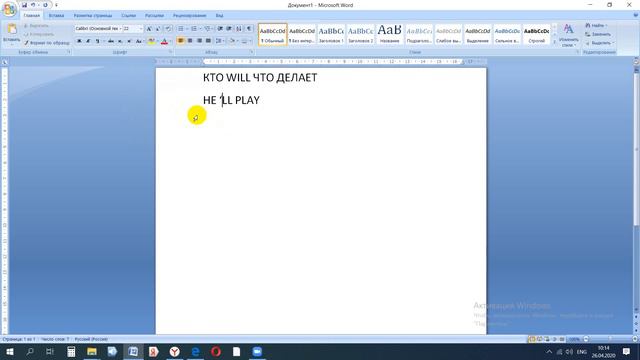This screenshot has height=360, width=640.
Task: Open Calculator from the taskbar
Action: [71, 351]
